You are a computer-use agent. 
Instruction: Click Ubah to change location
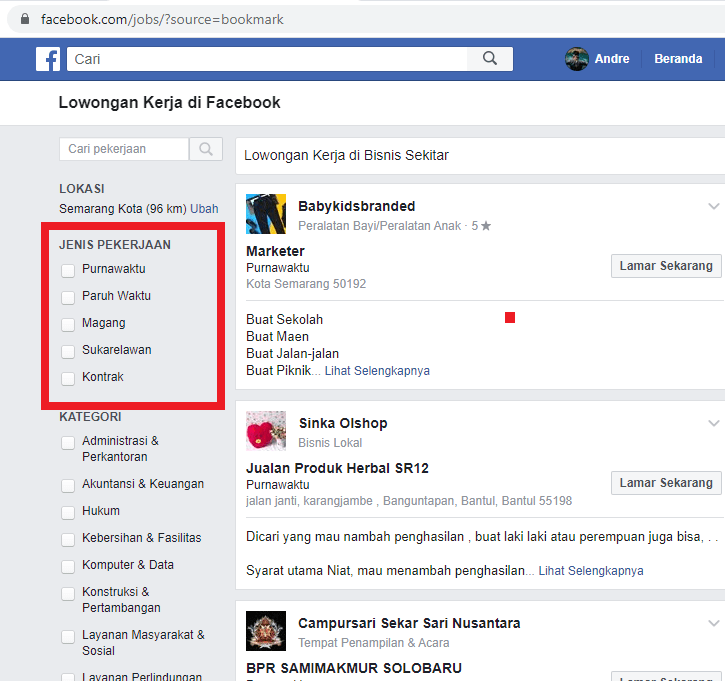tap(204, 209)
